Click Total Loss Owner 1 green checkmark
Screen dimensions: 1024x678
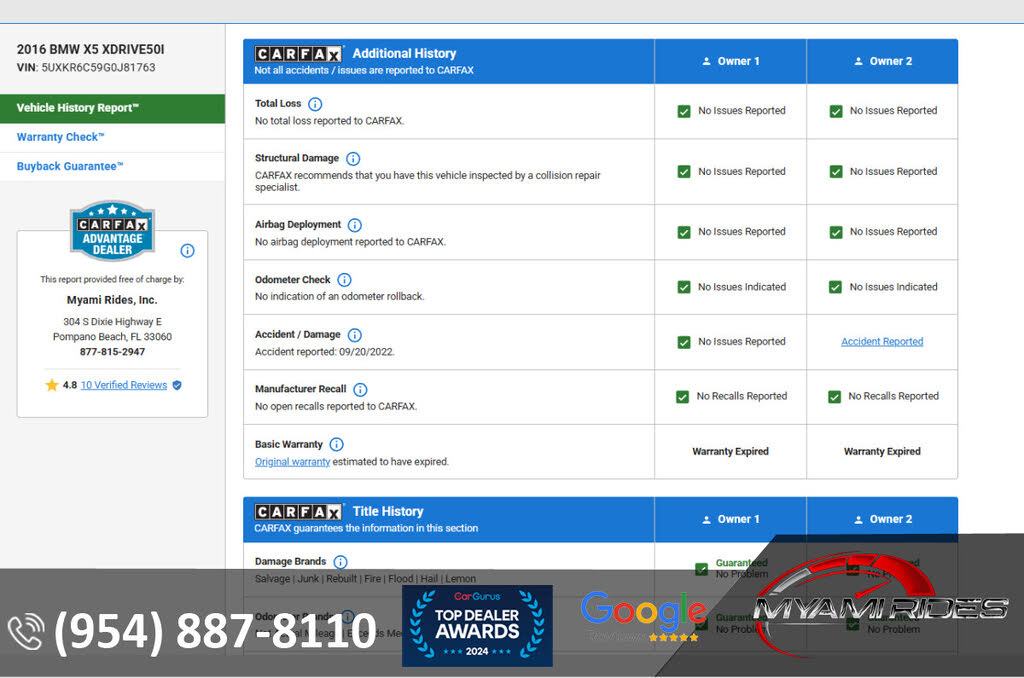(x=684, y=112)
